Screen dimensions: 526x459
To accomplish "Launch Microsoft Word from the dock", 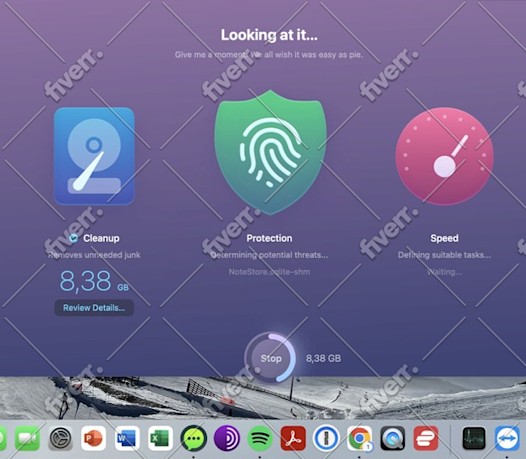I will (127, 438).
